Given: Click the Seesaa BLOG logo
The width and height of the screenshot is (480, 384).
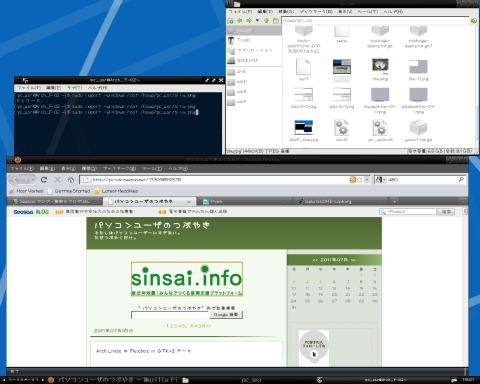Looking at the screenshot, I should click(x=31, y=212).
